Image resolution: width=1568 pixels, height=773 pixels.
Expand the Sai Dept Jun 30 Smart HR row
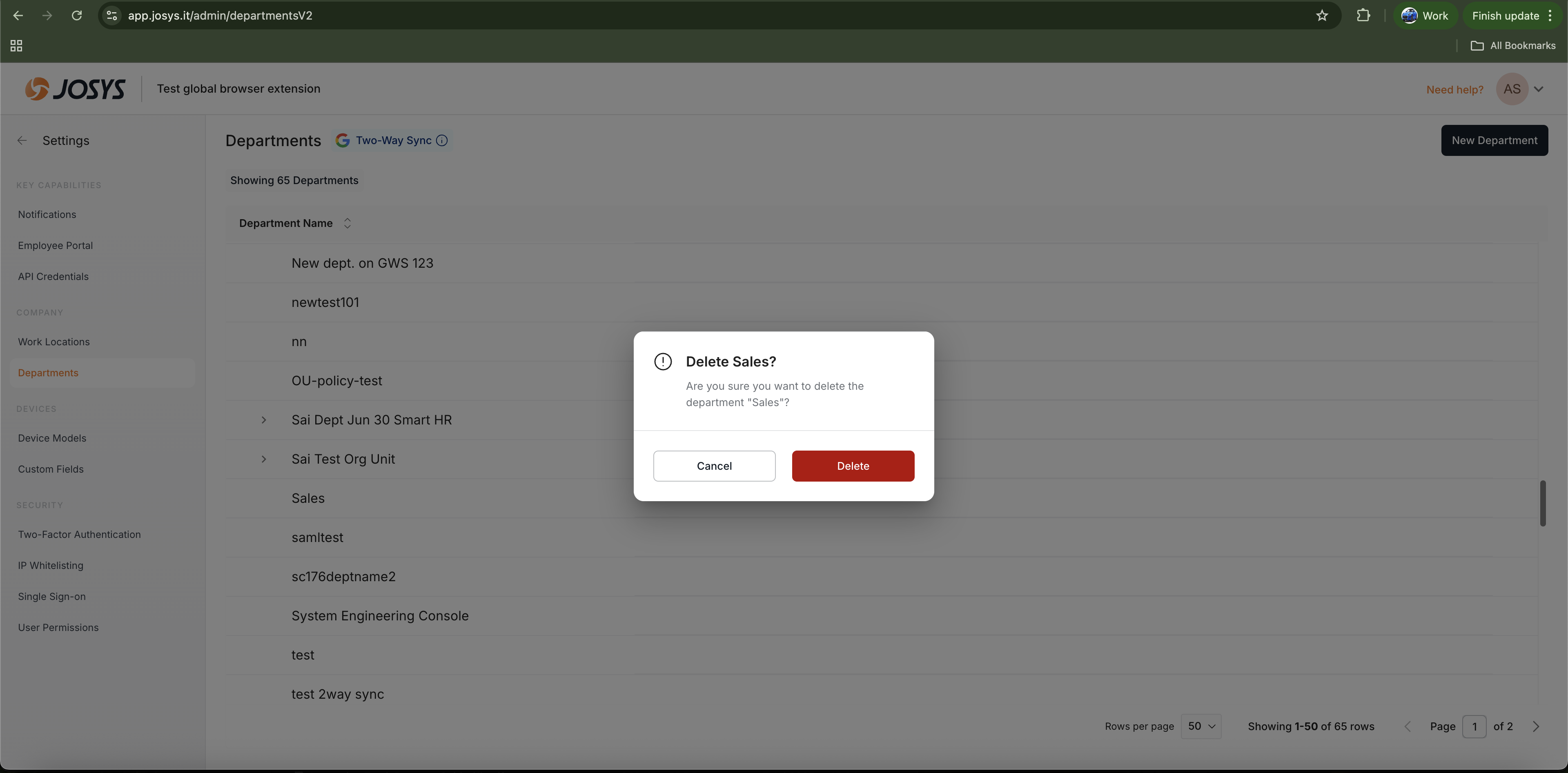[x=263, y=420]
